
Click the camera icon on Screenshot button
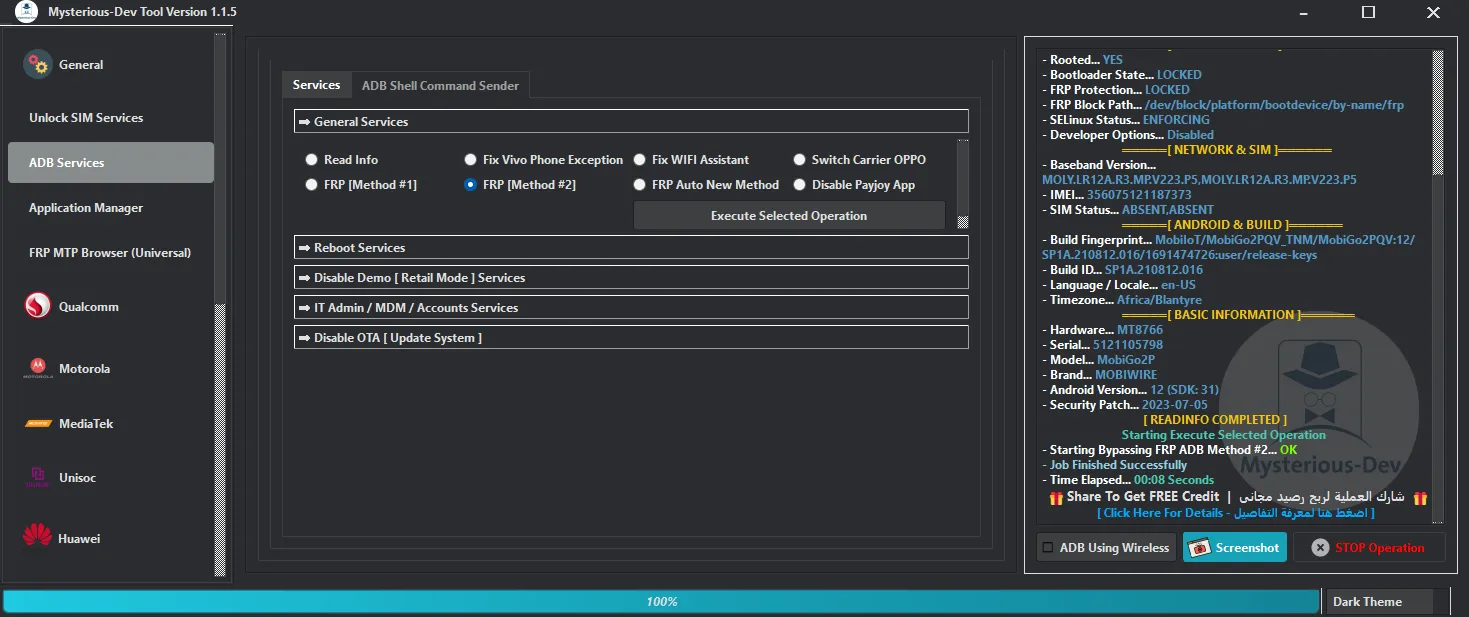[1199, 547]
